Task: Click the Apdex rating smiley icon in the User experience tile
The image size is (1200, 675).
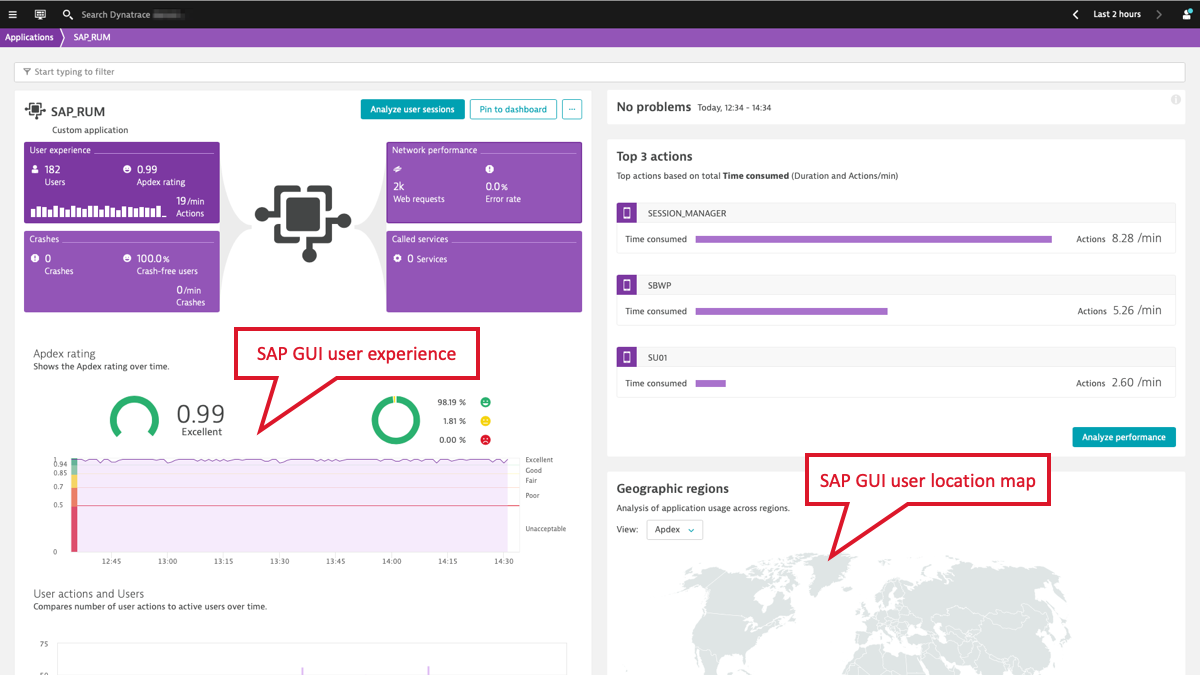Action: click(127, 170)
